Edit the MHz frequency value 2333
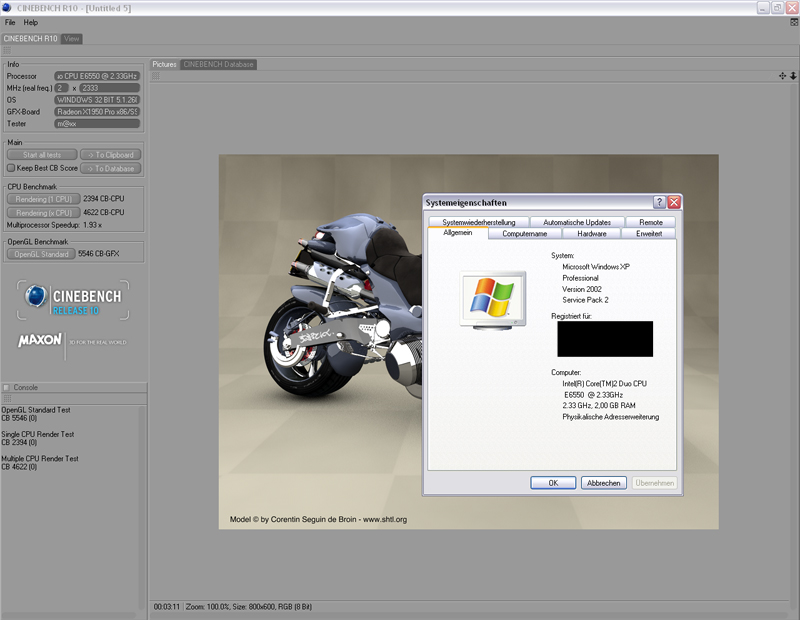This screenshot has height=620, width=800. [110, 88]
